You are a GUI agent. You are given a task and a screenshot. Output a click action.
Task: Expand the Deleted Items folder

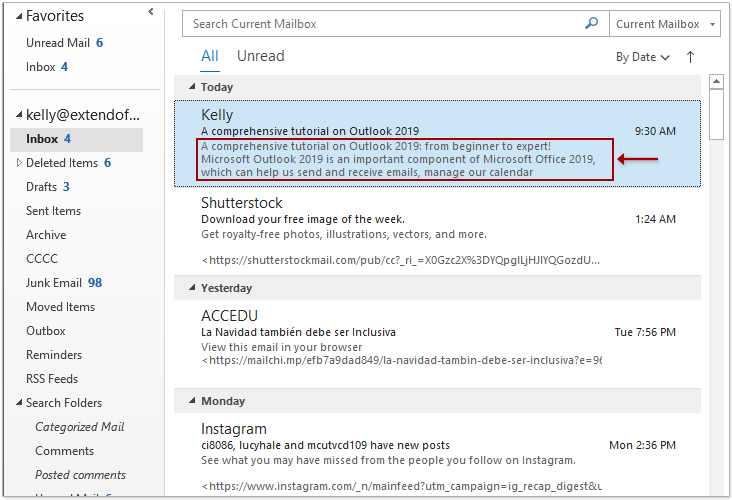[19, 162]
